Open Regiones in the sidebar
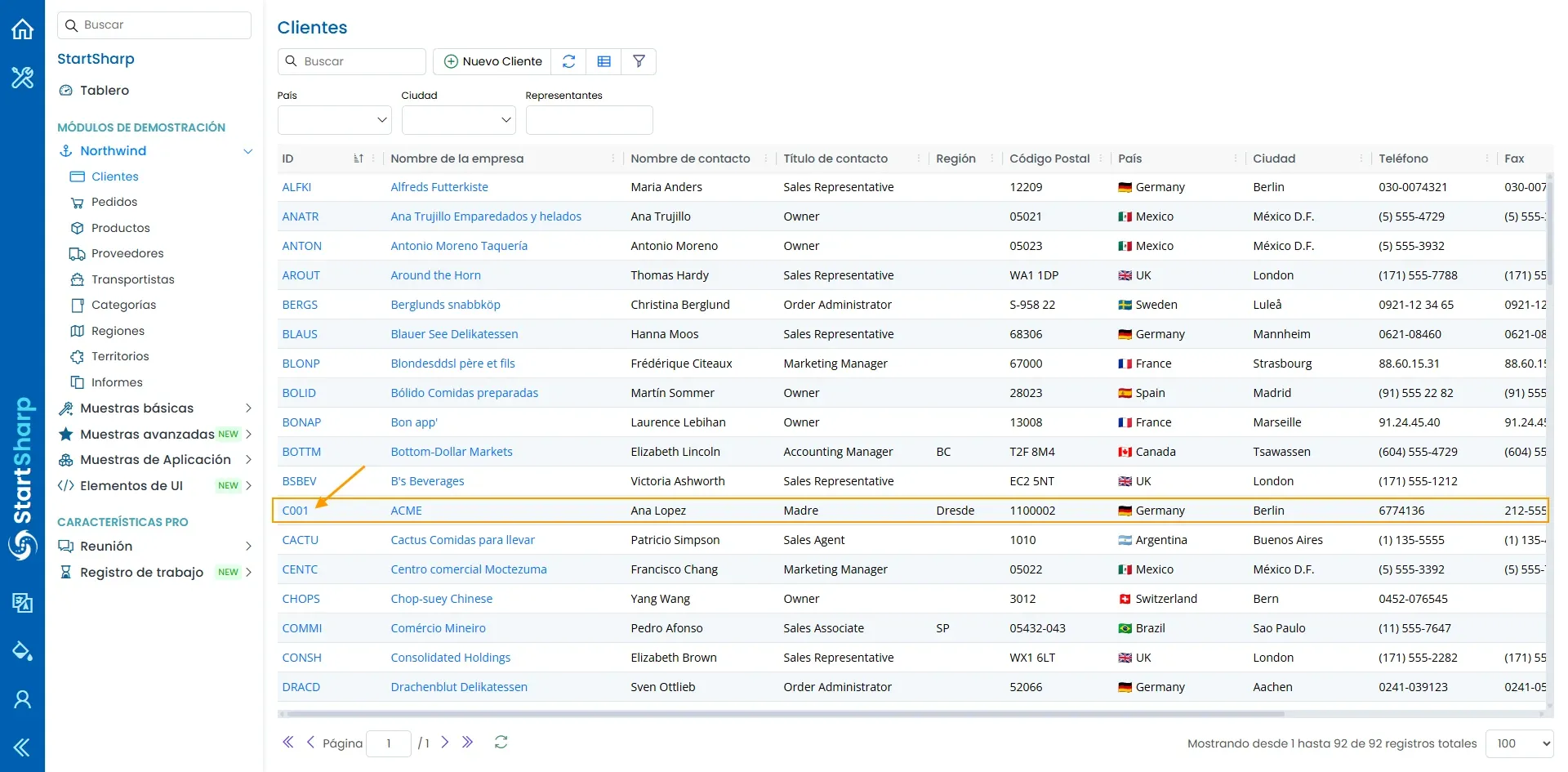Viewport: 1568px width, 772px height. pyautogui.click(x=118, y=331)
